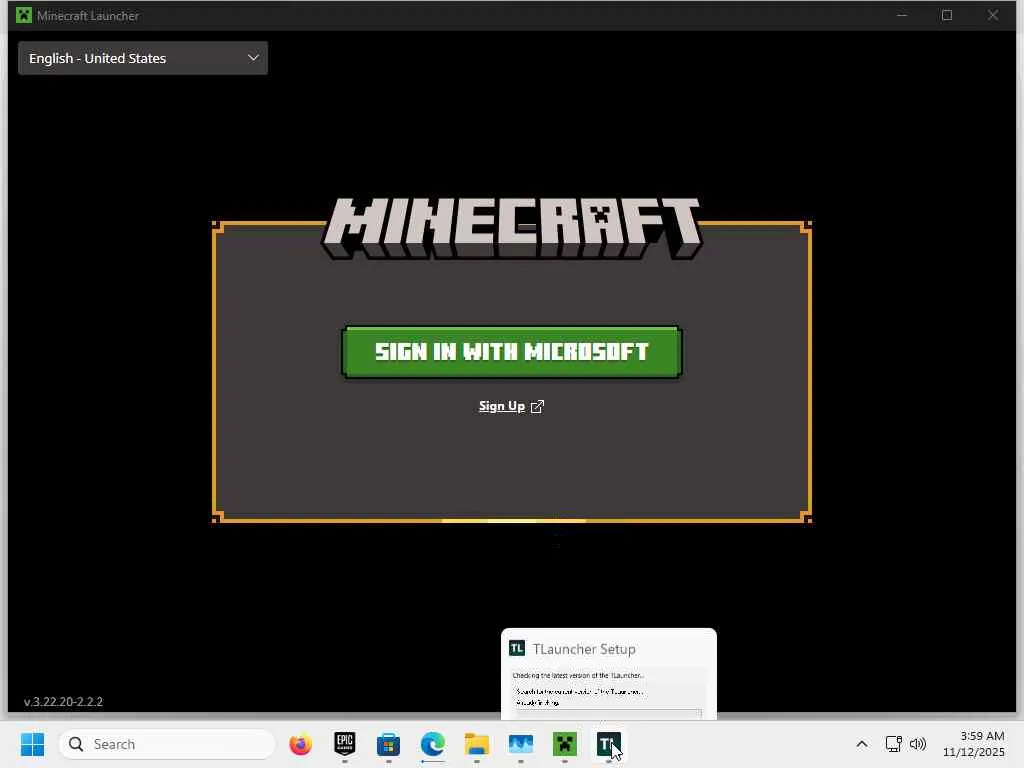Click the external link icon beside Sign Up
Image resolution: width=1024 pixels, height=768 pixels.
(x=537, y=406)
